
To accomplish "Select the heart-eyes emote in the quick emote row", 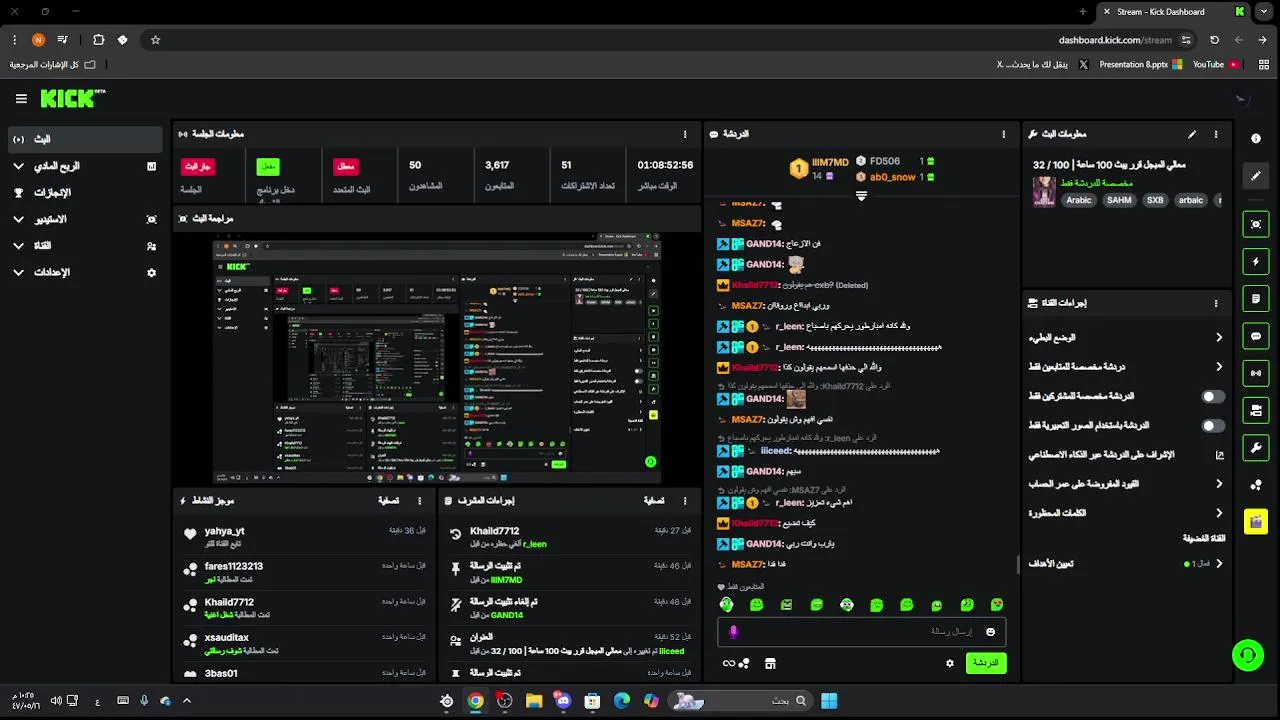I will tap(997, 605).
